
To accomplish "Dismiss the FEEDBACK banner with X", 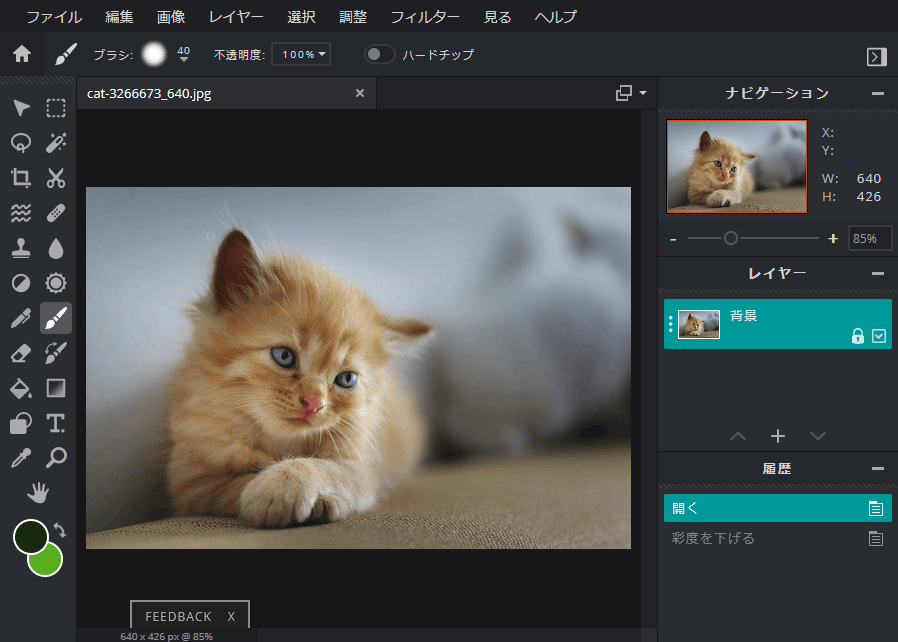I will (x=231, y=615).
